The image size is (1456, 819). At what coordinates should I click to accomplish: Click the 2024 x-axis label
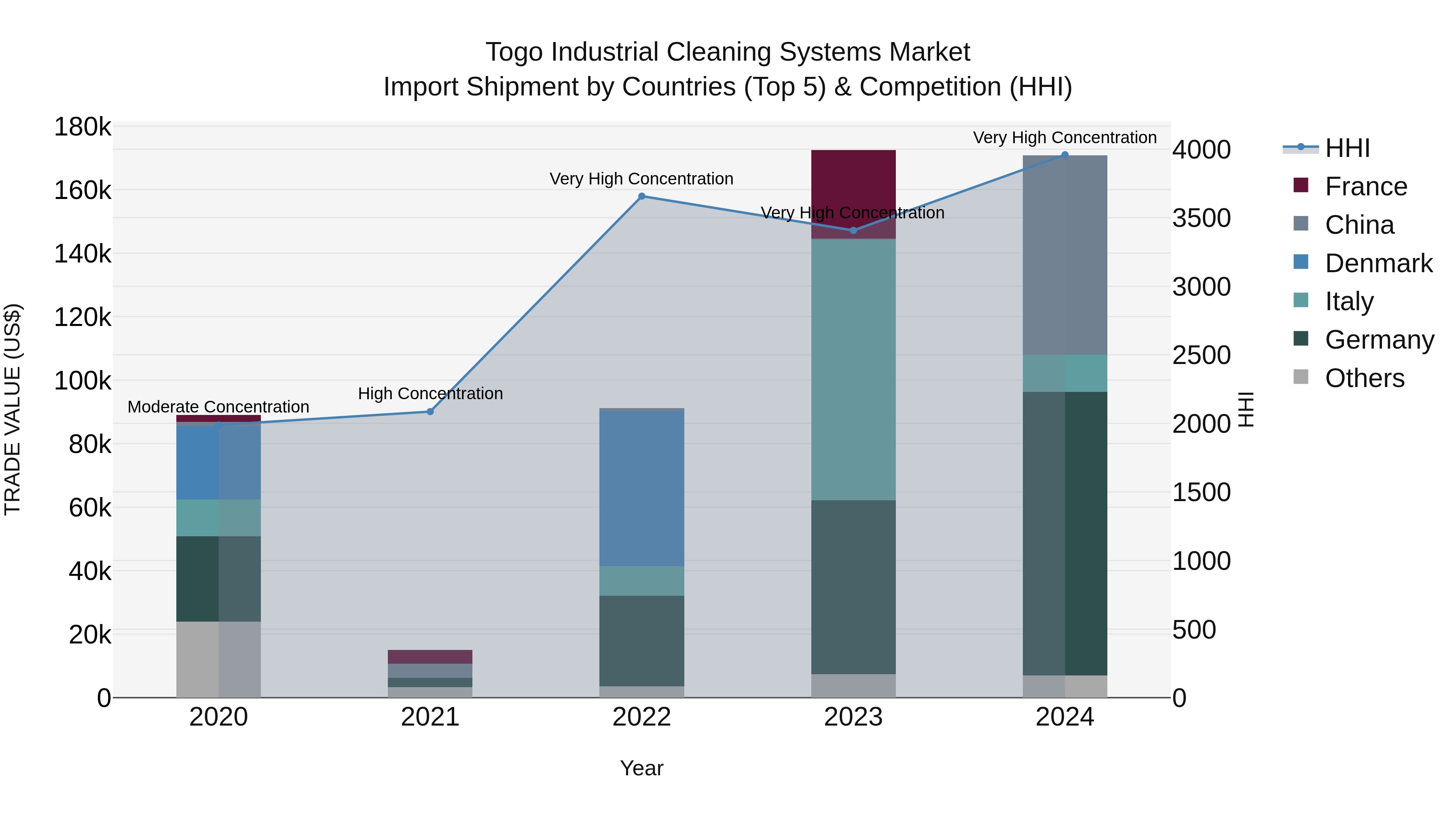tap(1065, 717)
